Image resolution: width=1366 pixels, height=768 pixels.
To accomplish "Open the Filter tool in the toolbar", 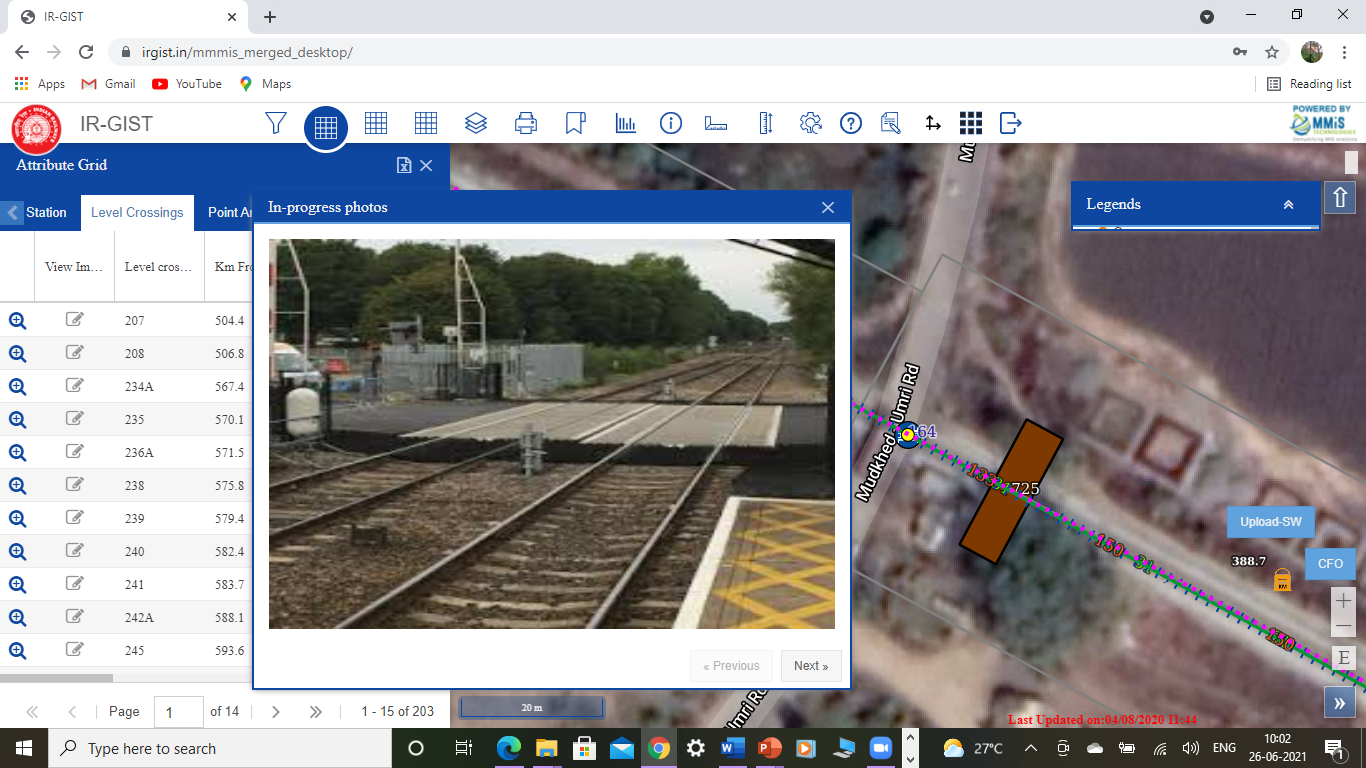I will [x=275, y=123].
